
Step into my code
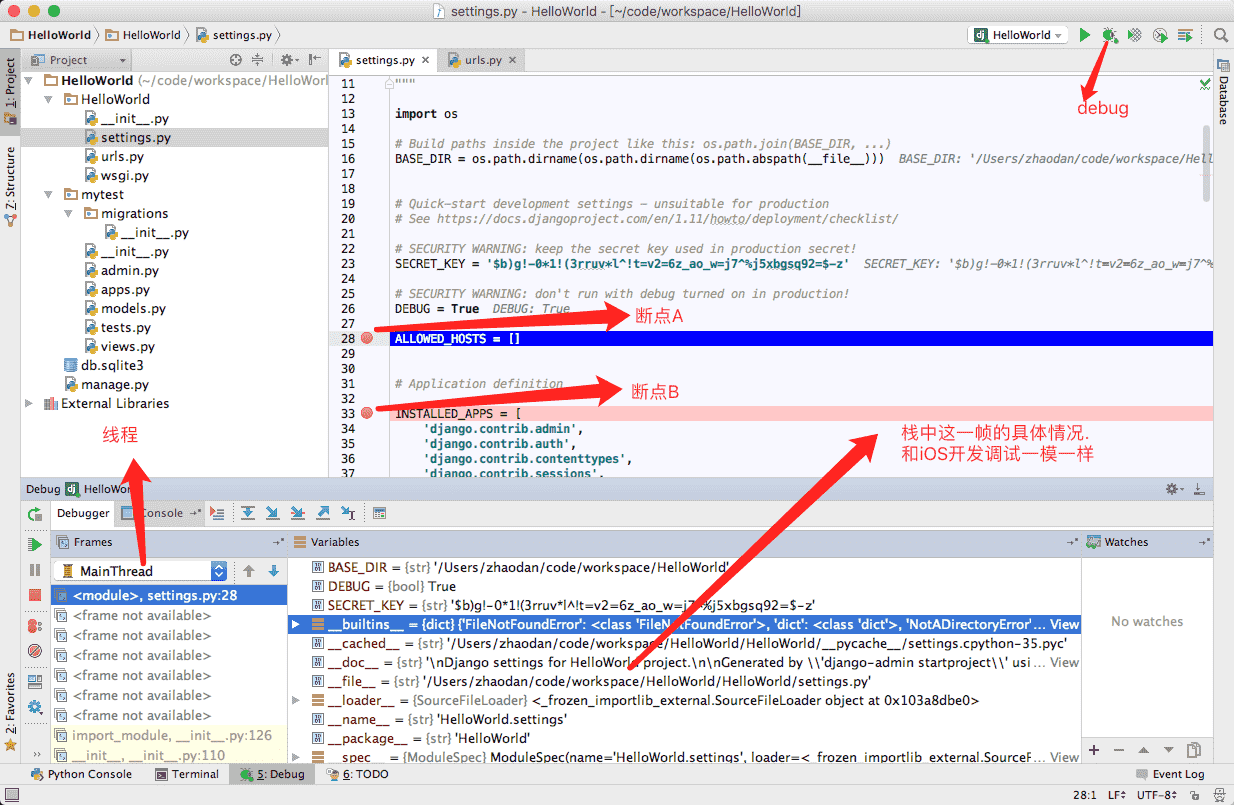point(298,513)
